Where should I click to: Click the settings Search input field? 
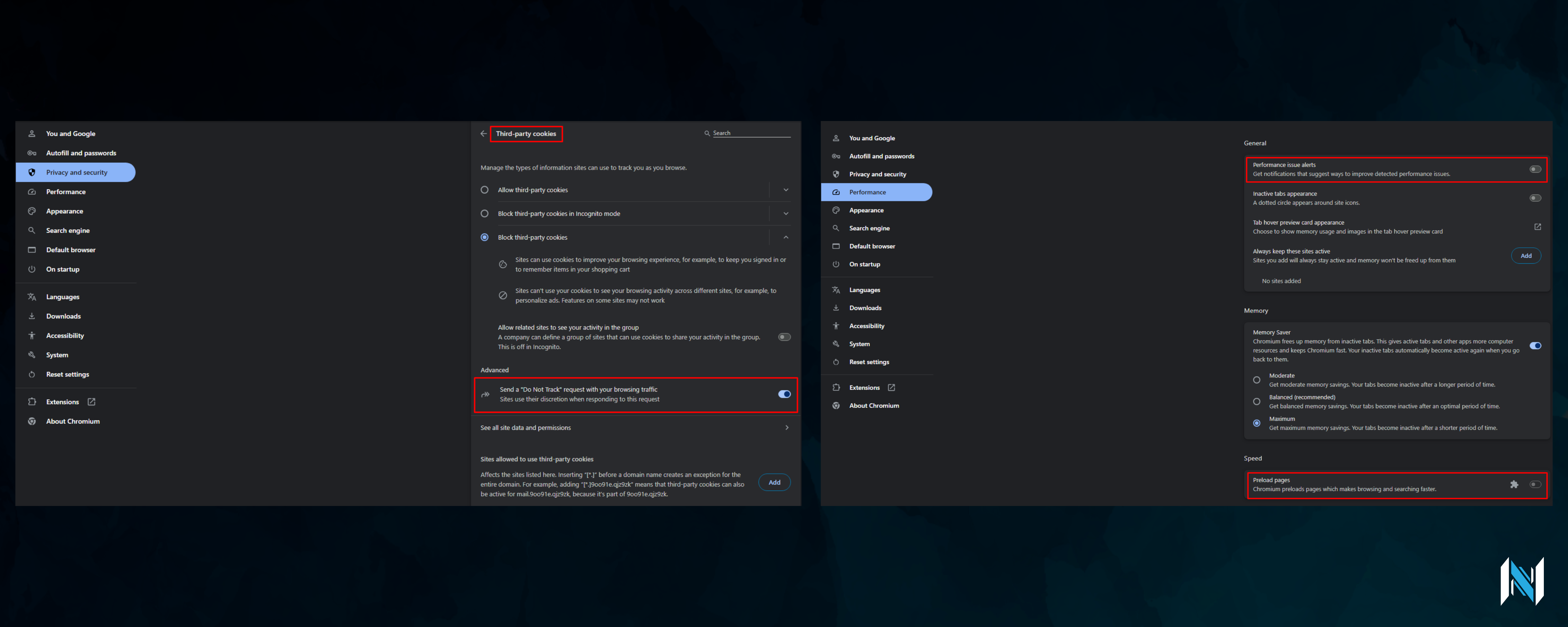pyautogui.click(x=751, y=133)
